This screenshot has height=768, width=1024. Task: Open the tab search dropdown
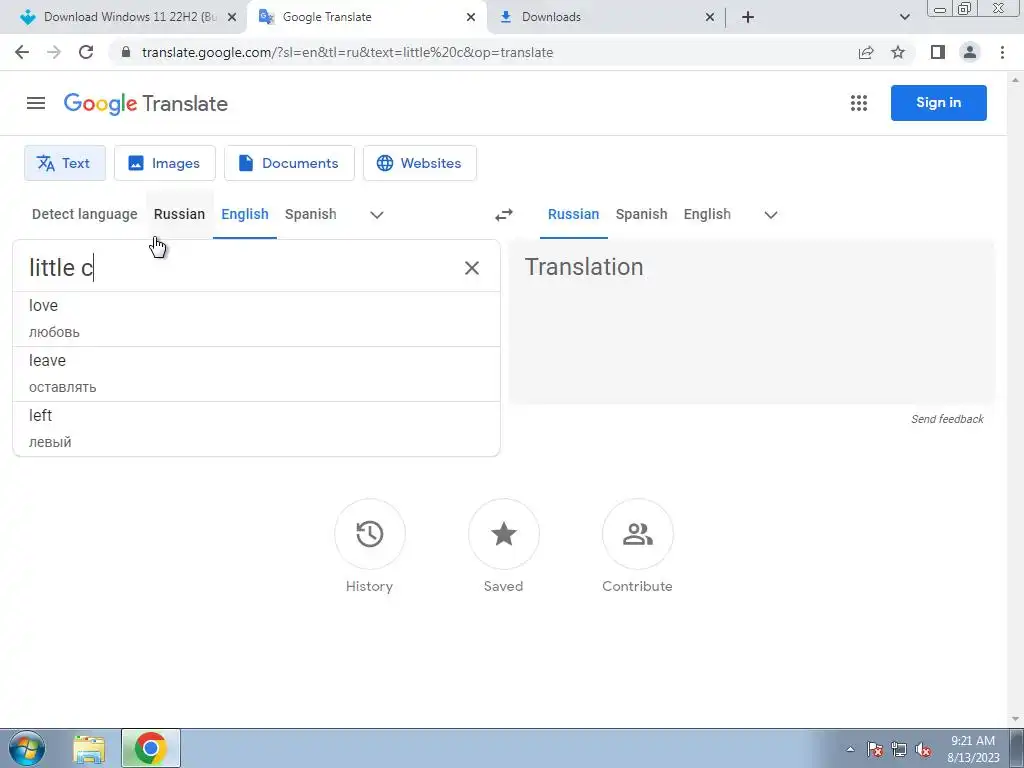904,17
